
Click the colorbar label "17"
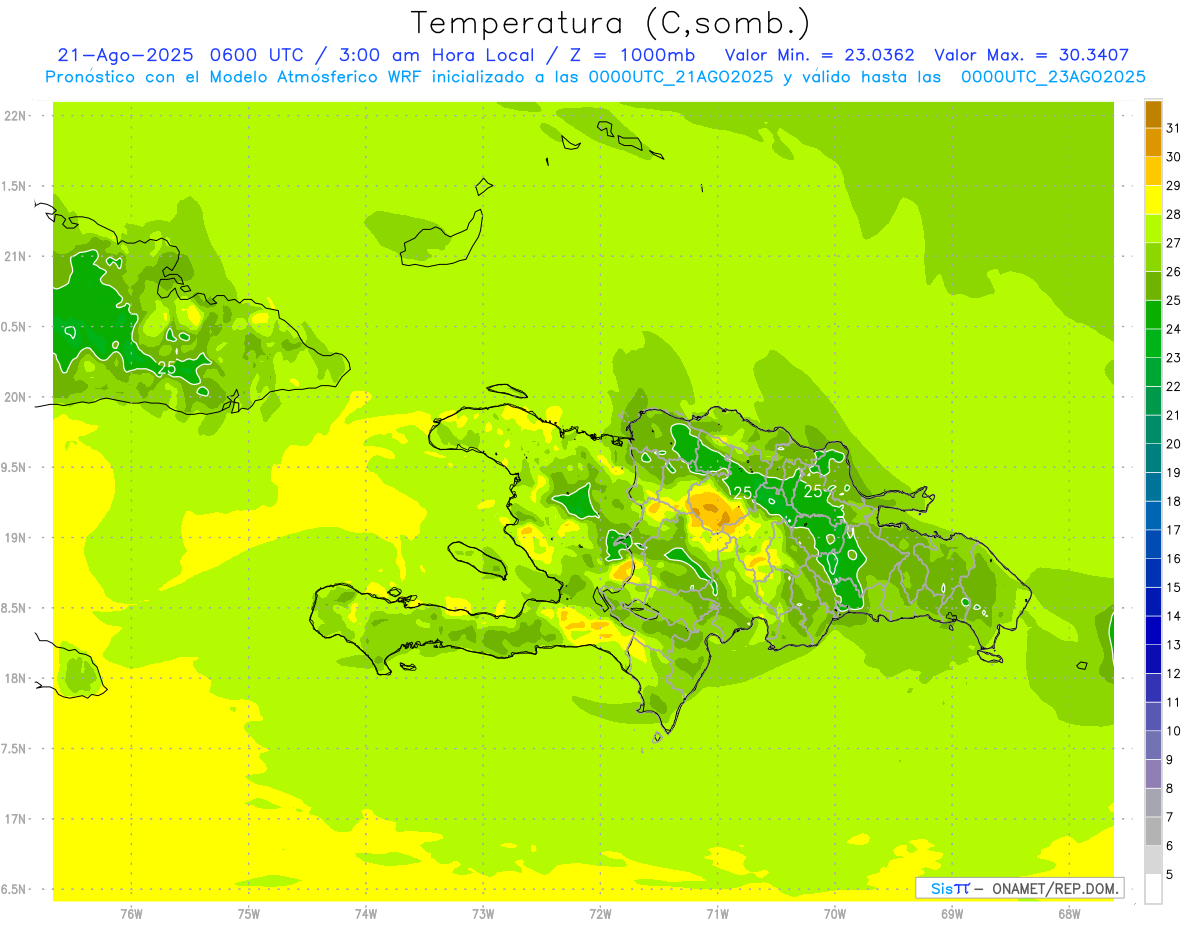[x=1173, y=530]
